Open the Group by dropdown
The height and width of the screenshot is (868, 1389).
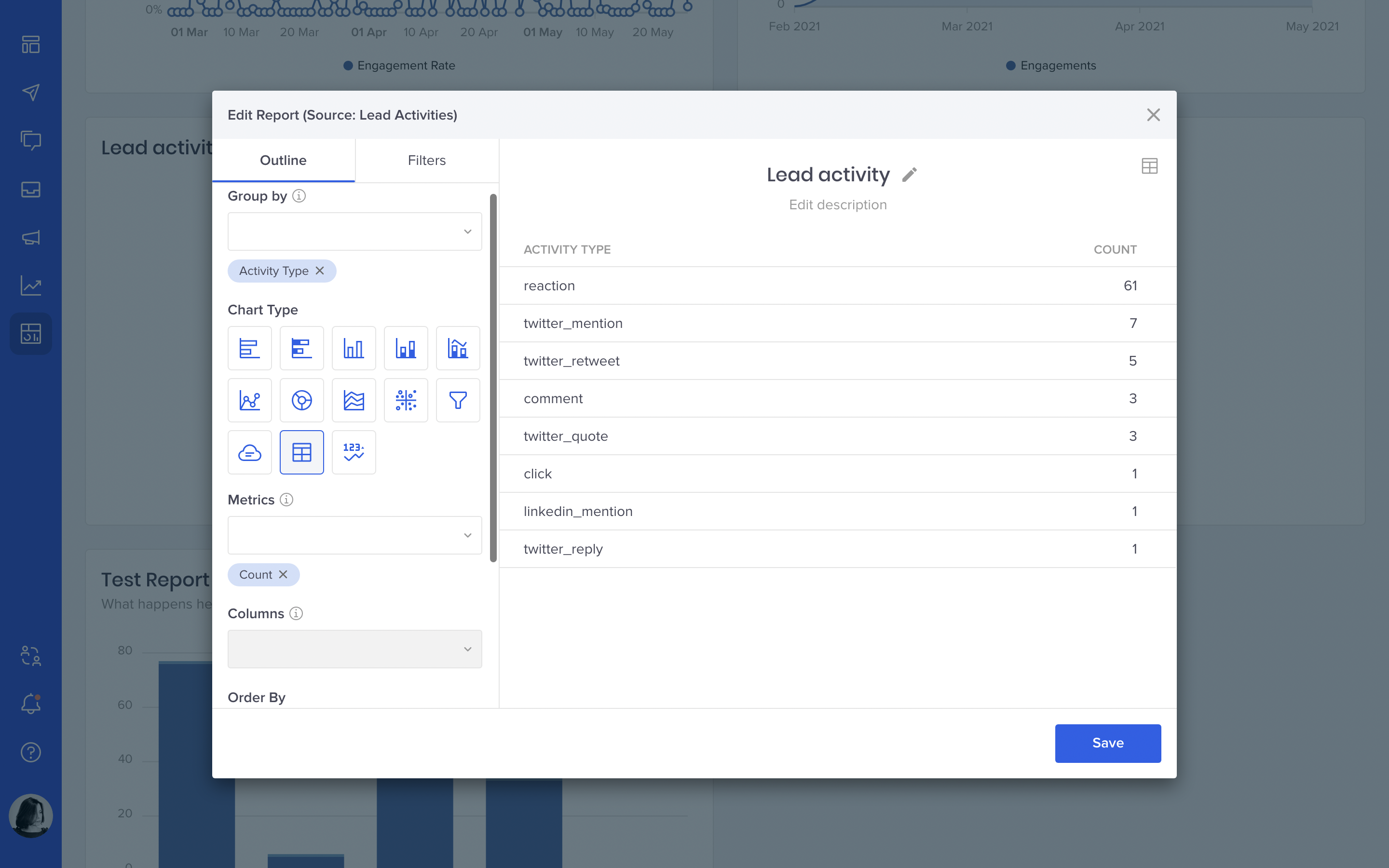354,231
